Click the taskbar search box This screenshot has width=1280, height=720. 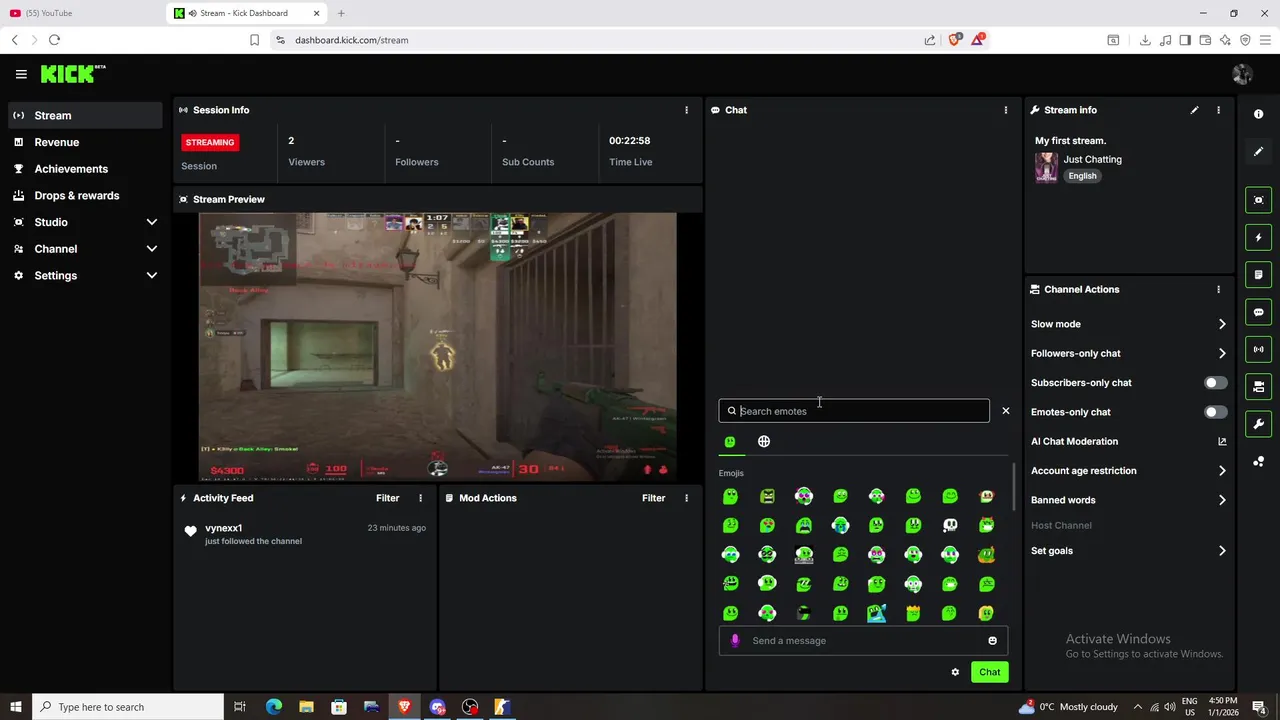[128, 707]
